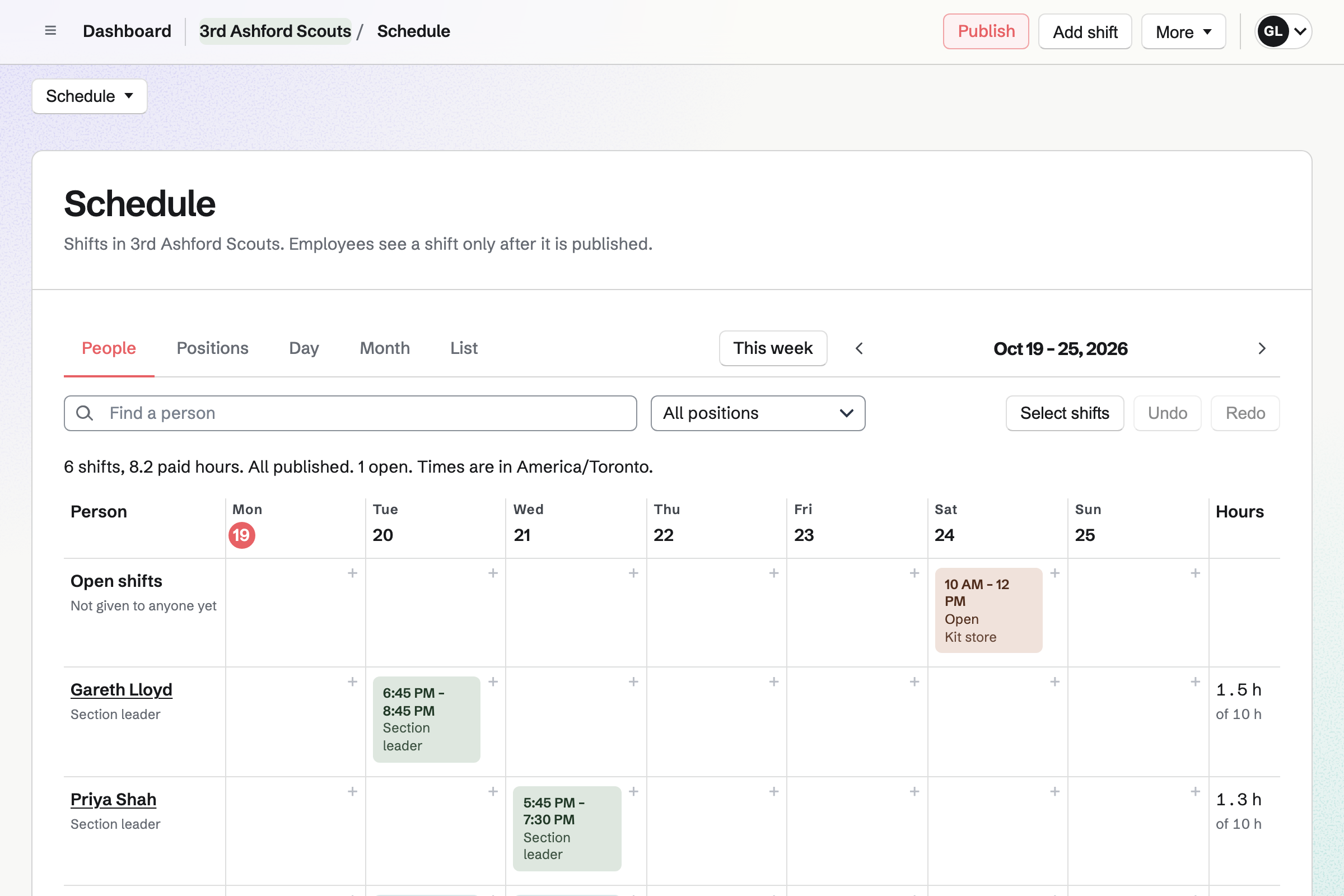Viewport: 1344px width, 896px height.
Task: Add Gareth Lloyd shift on Wednesday
Action: coord(633,682)
